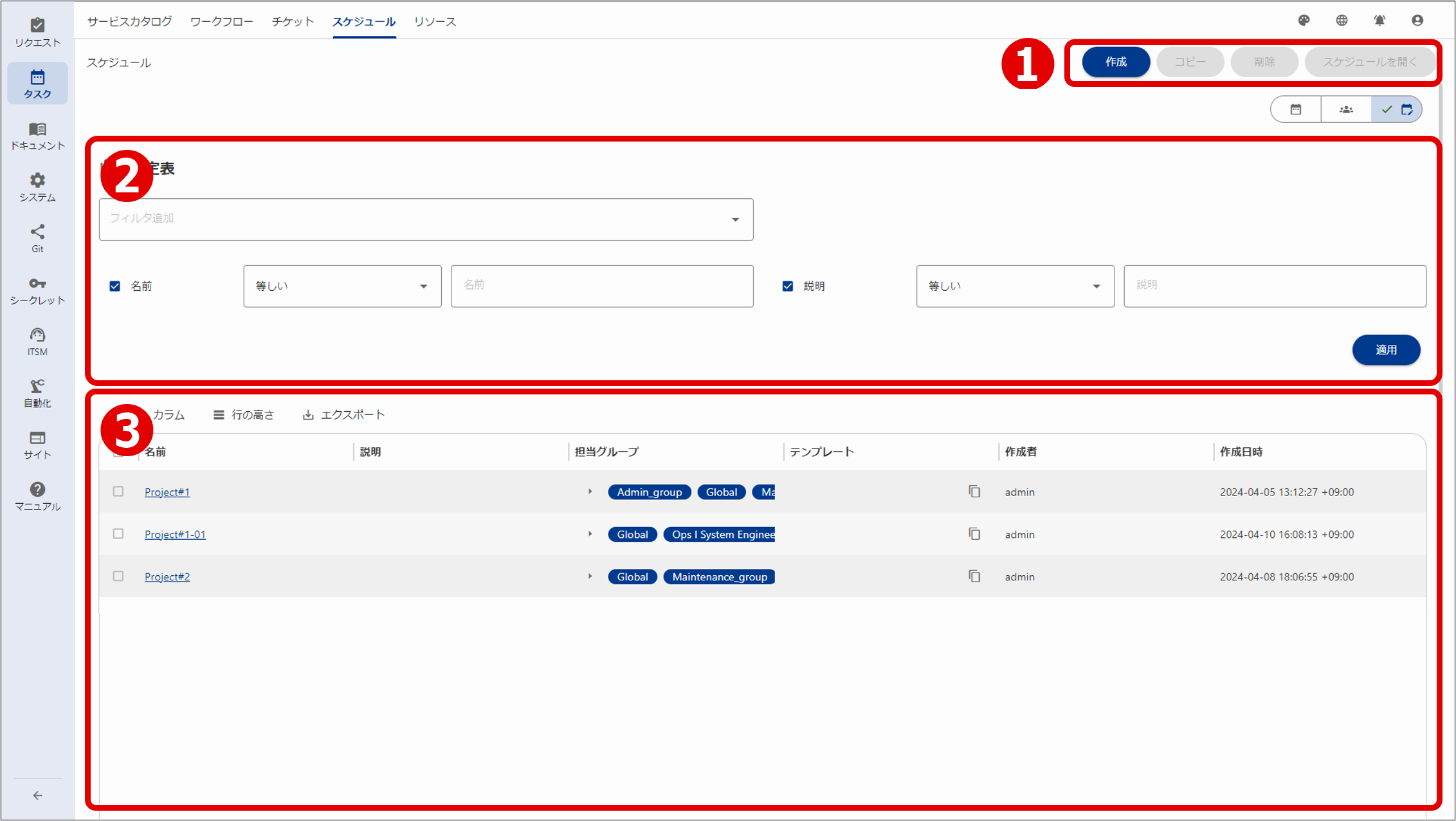
Task: Open the シークレット key icon
Action: coord(37,290)
